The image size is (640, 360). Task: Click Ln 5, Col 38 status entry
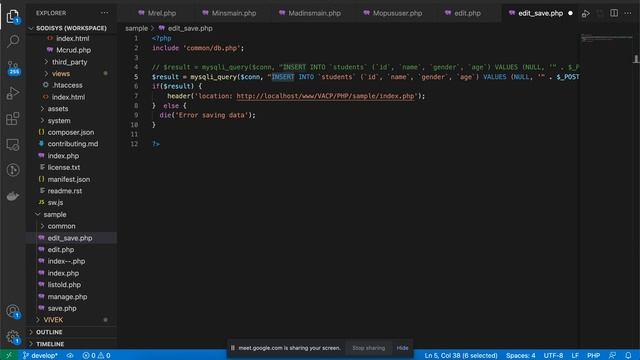pos(461,355)
